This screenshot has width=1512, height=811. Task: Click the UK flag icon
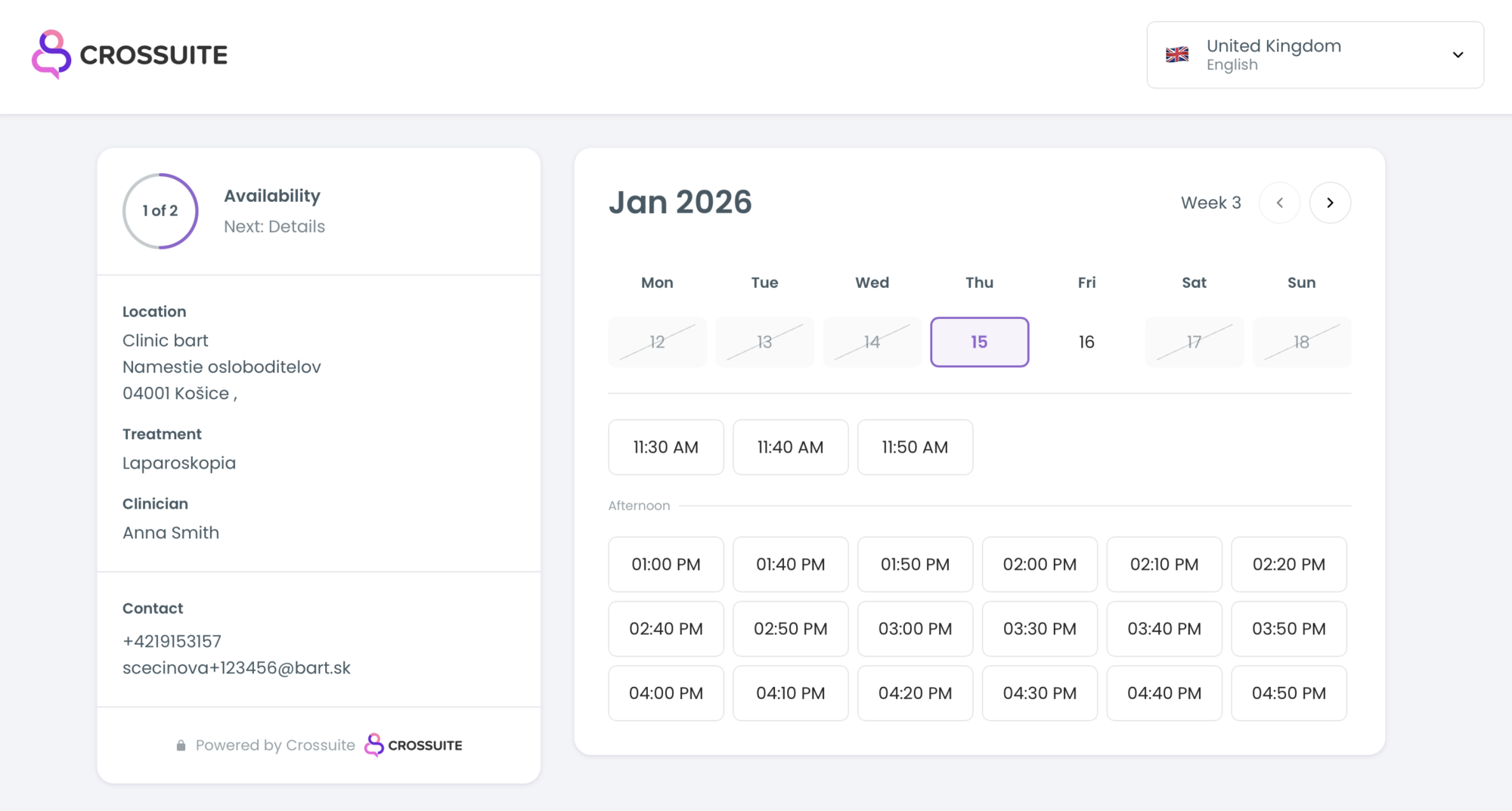pyautogui.click(x=1176, y=54)
